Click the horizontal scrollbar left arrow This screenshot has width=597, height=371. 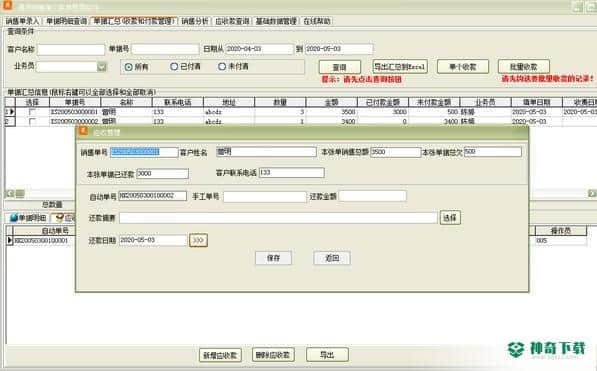click(10, 193)
